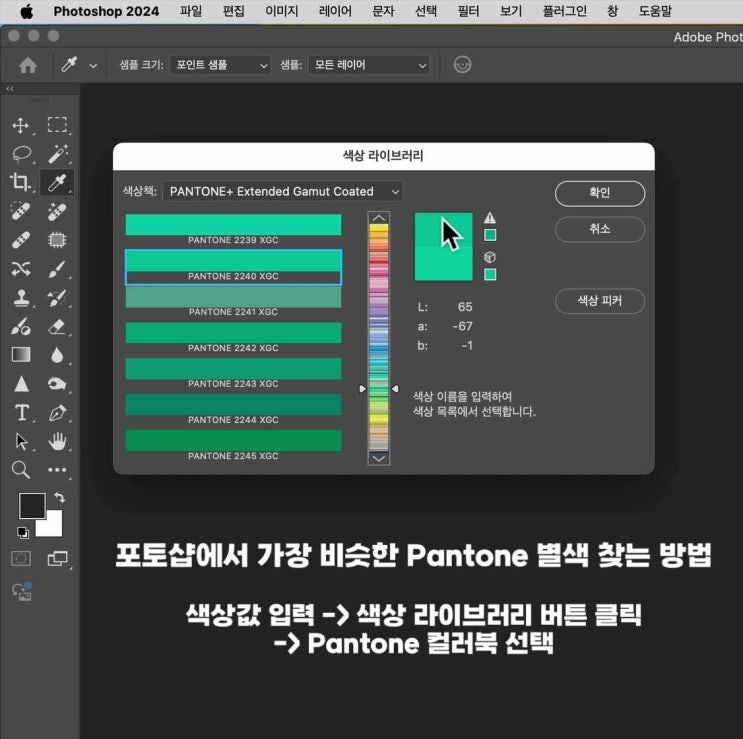Viewport: 743px width, 739px height.
Task: Click the 확인 button
Action: (x=600, y=193)
